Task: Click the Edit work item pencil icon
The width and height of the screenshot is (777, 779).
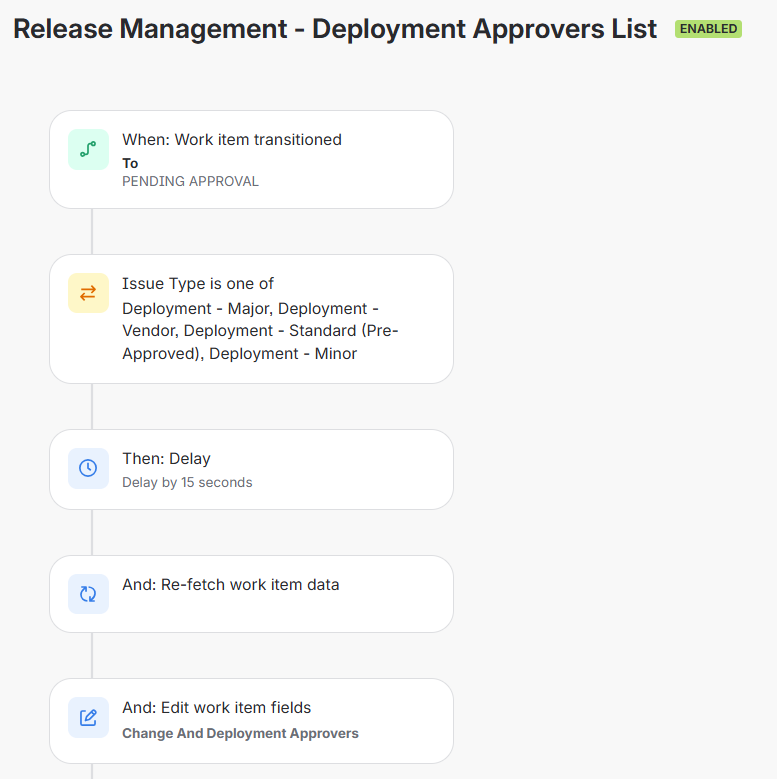Action: [88, 717]
